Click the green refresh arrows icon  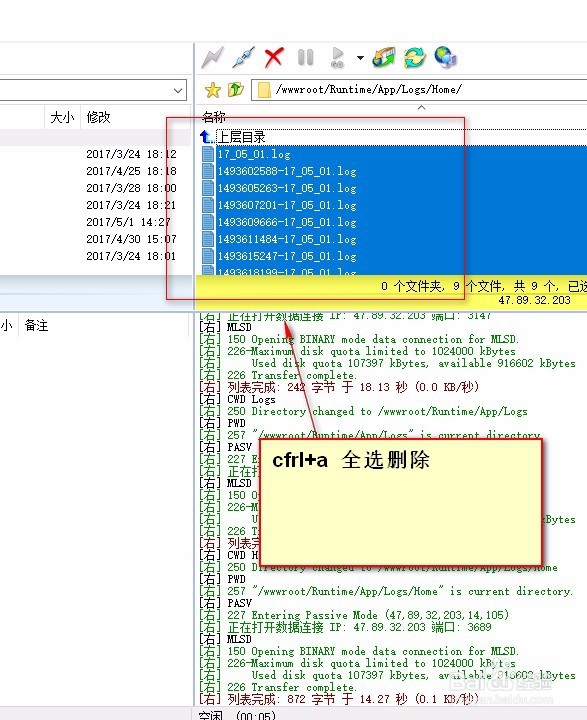pyautogui.click(x=415, y=57)
